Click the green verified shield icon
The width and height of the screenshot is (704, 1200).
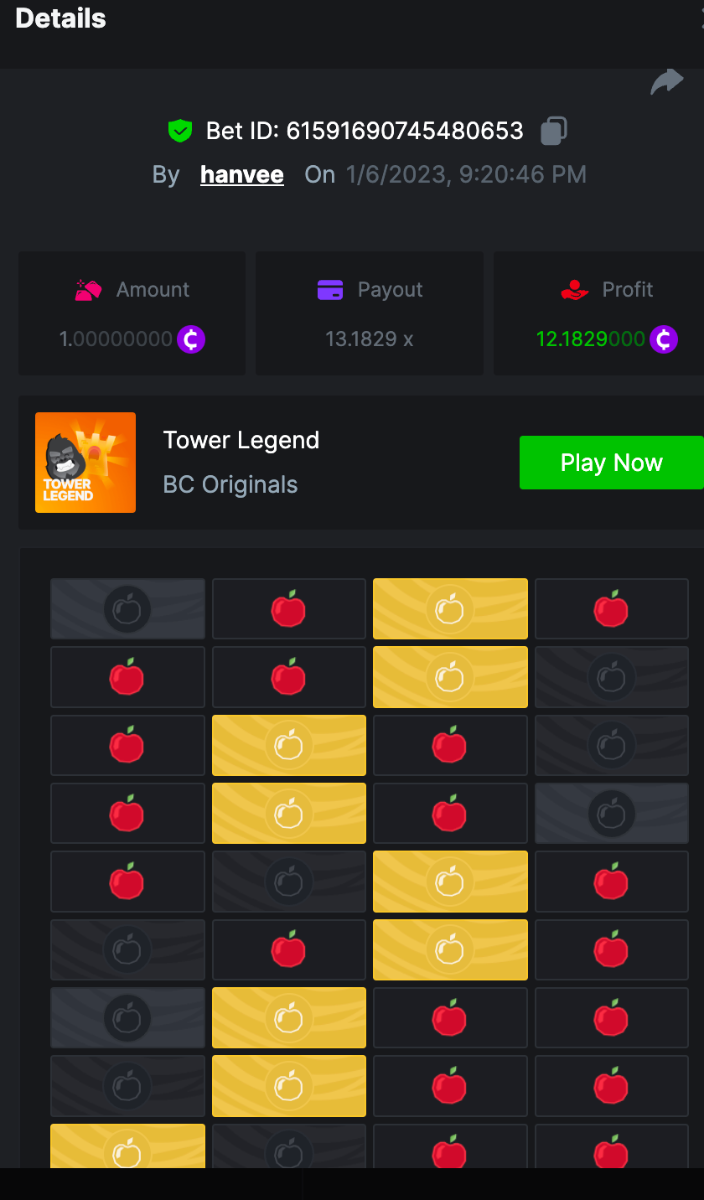tap(180, 131)
